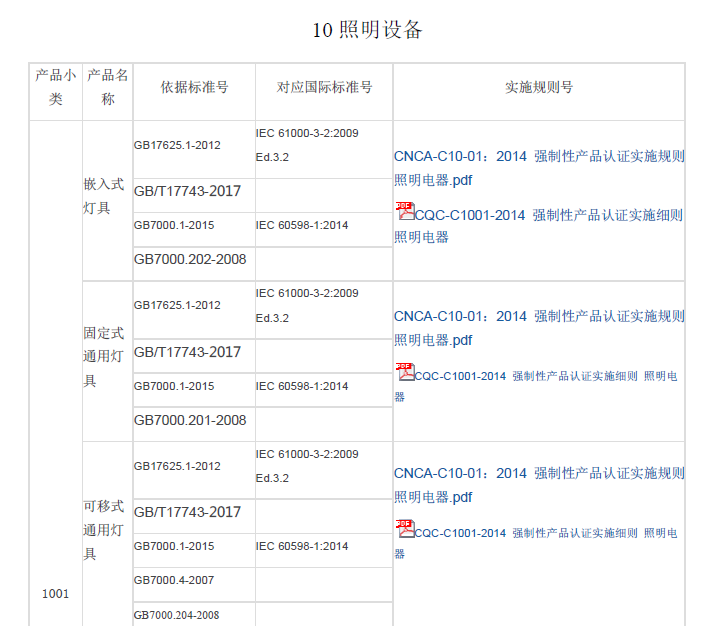Viewport: 708px width, 626px height.
Task: Click the PDF icon in the 固定式通用灯具 row
Action: coord(405,372)
